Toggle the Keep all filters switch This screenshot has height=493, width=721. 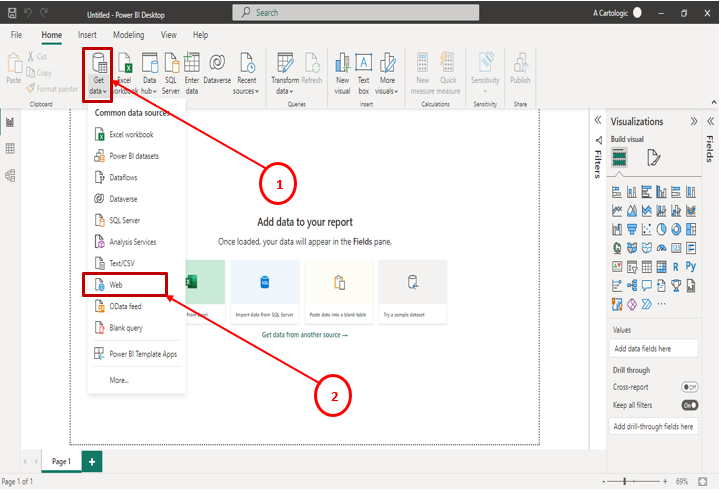pos(690,405)
